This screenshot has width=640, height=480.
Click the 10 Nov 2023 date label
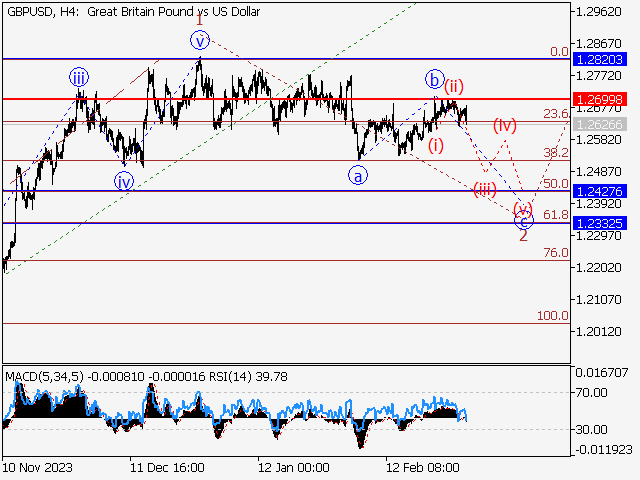click(38, 467)
